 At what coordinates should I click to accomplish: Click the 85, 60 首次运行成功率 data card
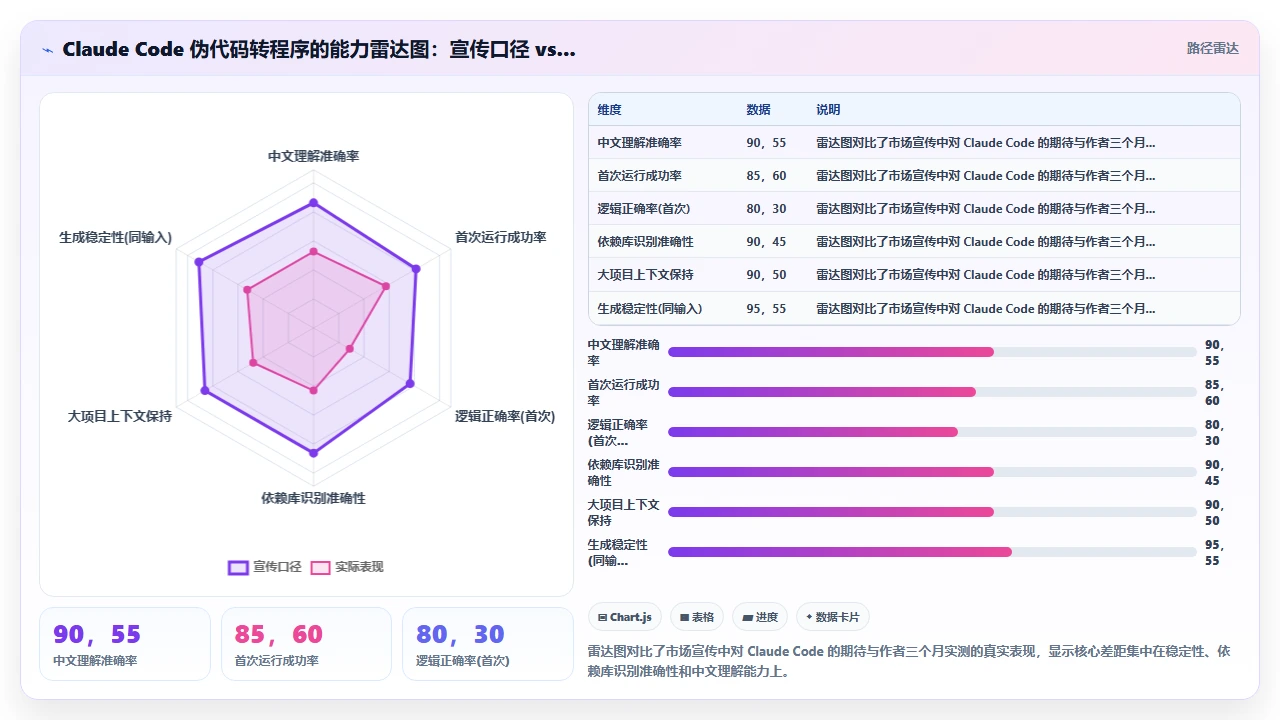click(306, 644)
